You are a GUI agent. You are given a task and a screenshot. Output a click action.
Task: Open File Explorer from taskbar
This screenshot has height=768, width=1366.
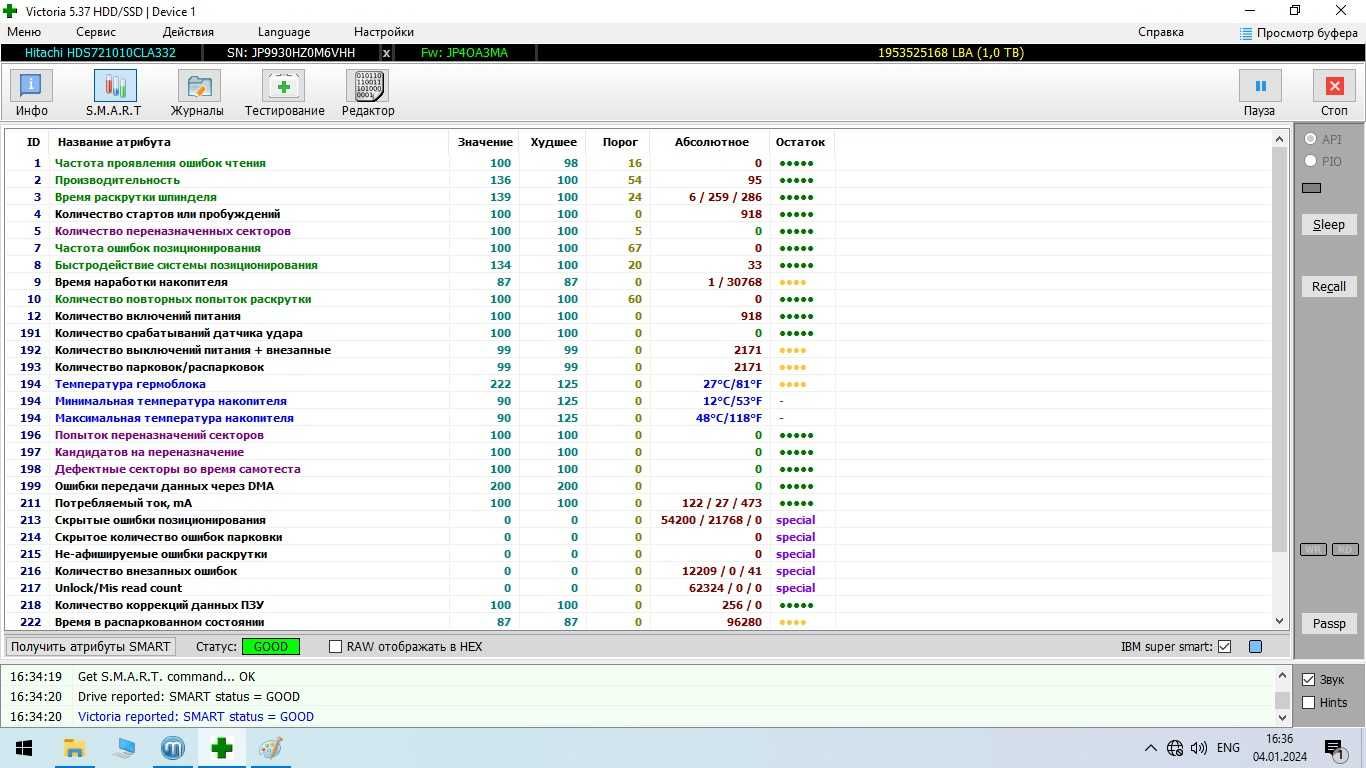click(x=74, y=747)
